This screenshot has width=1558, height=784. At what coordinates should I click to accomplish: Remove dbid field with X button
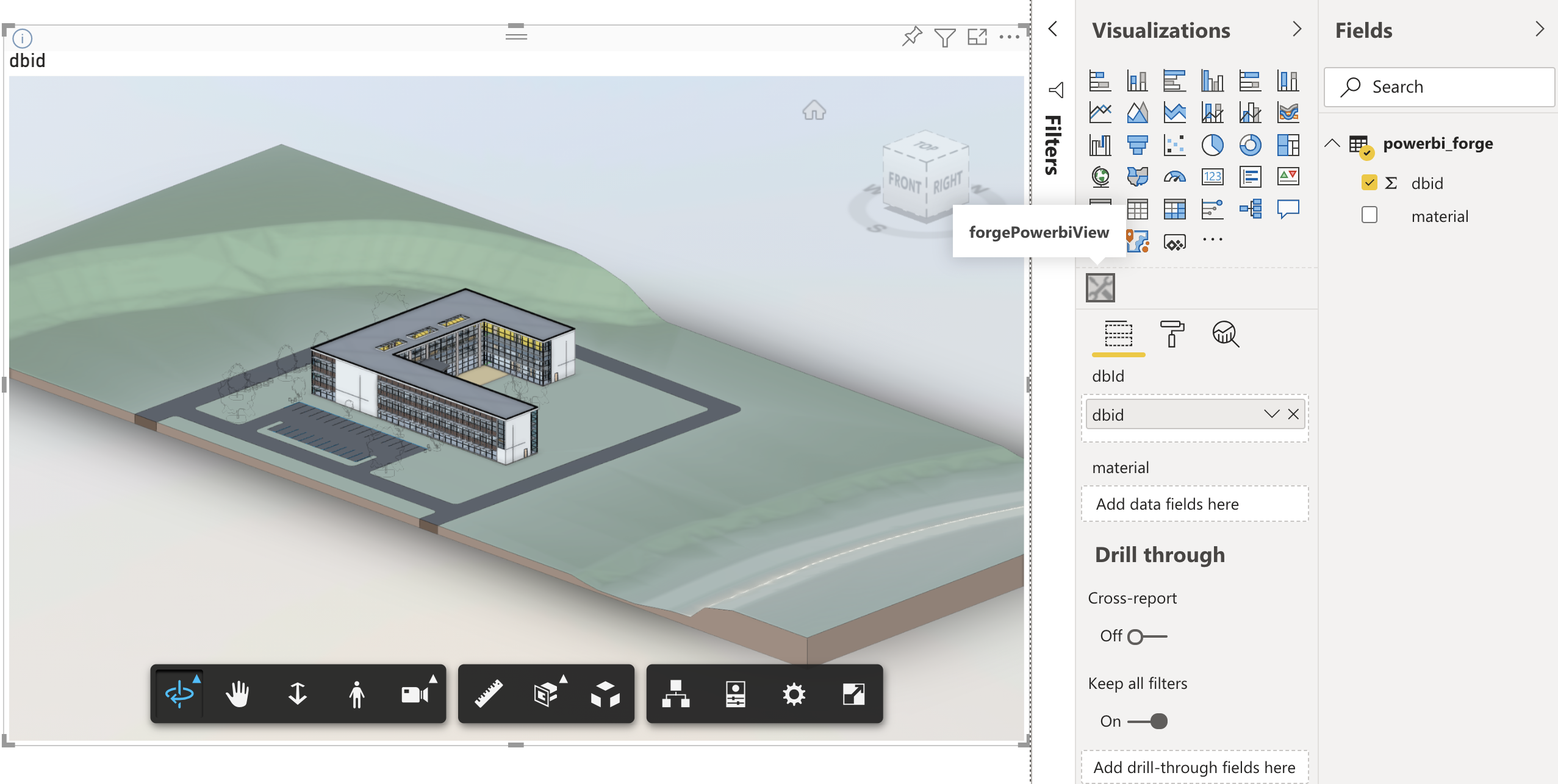(x=1293, y=415)
